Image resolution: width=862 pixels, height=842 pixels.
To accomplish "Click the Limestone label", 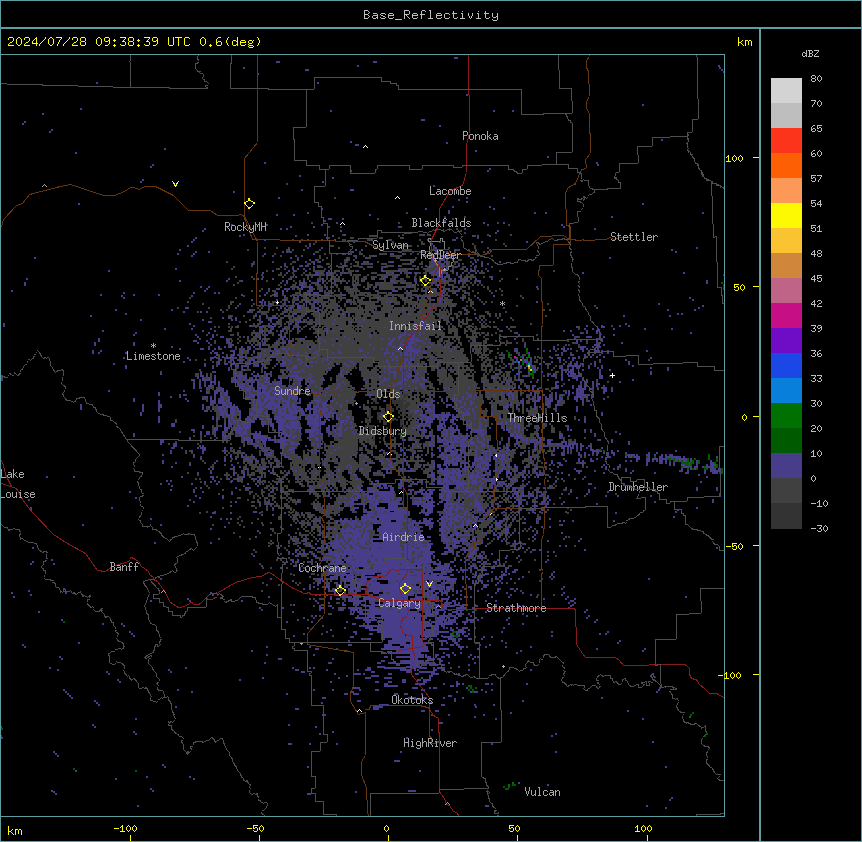I will click(153, 356).
